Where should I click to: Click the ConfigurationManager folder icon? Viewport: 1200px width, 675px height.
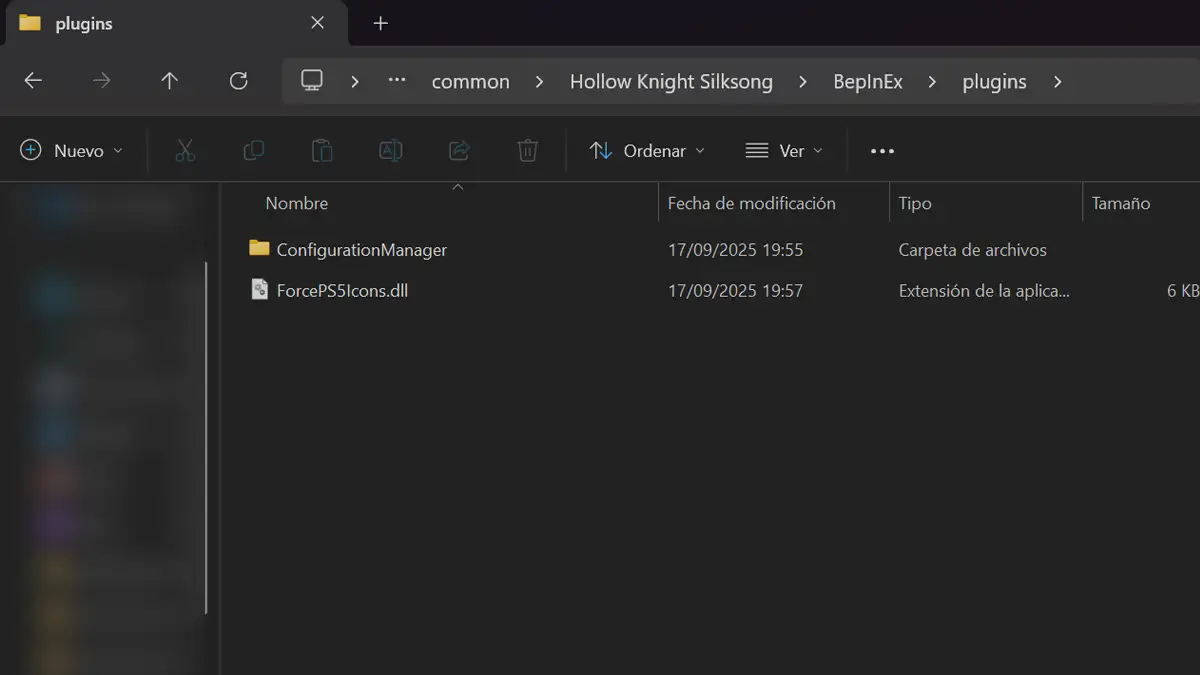(x=260, y=248)
